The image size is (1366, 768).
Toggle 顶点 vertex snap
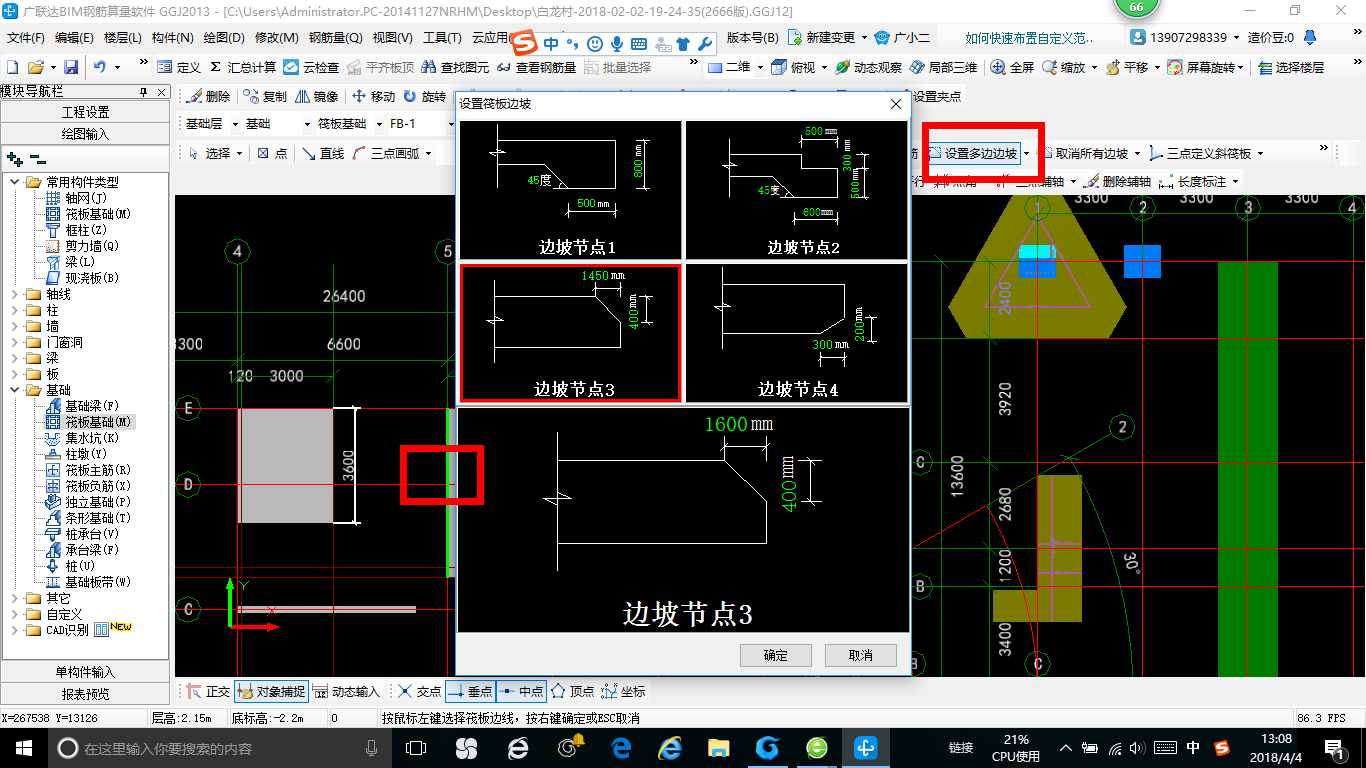[x=574, y=691]
